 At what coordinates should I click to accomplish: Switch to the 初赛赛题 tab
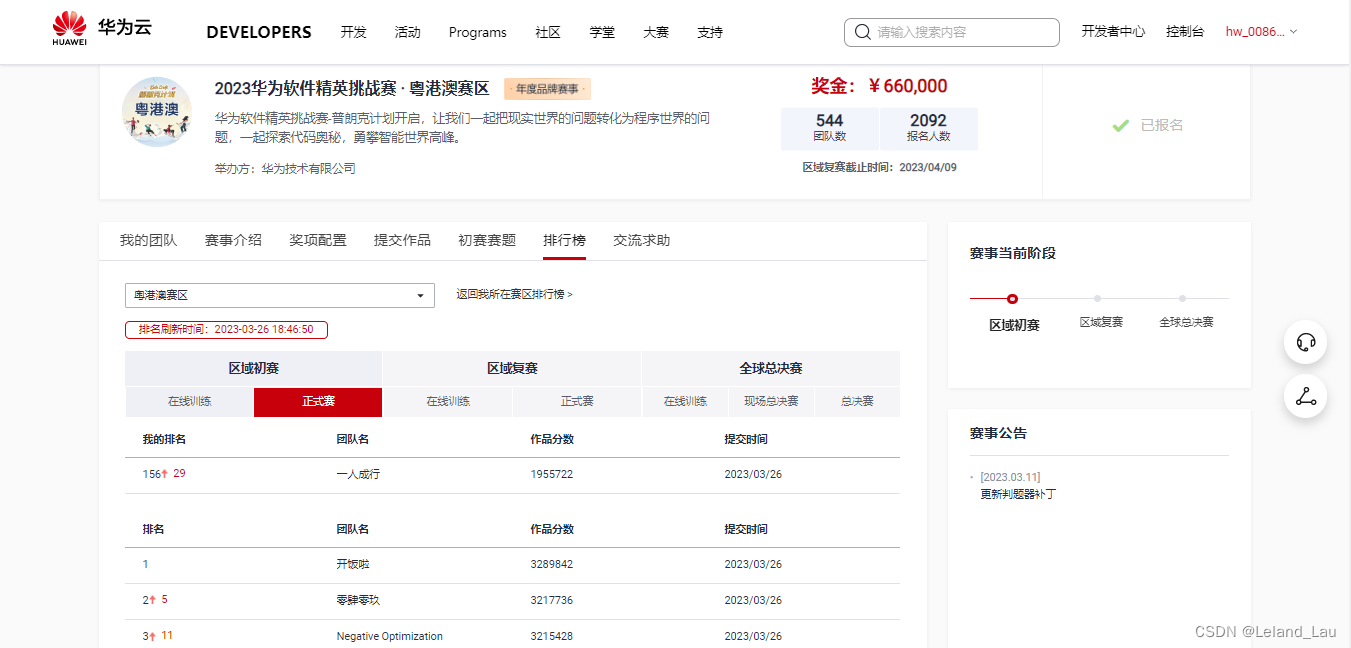point(487,240)
